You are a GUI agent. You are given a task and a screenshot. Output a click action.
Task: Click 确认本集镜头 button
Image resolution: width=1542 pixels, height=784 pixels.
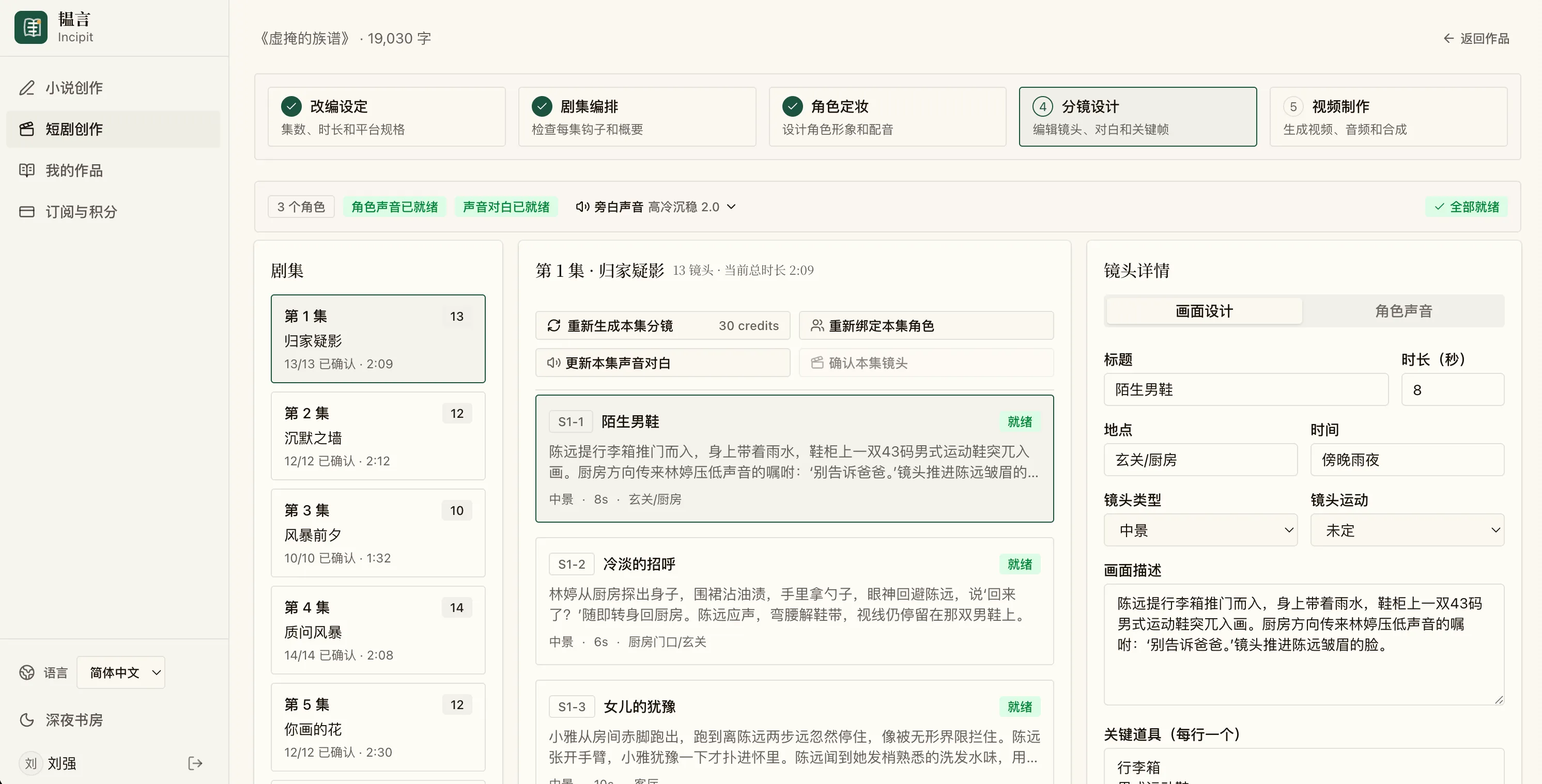click(x=927, y=363)
